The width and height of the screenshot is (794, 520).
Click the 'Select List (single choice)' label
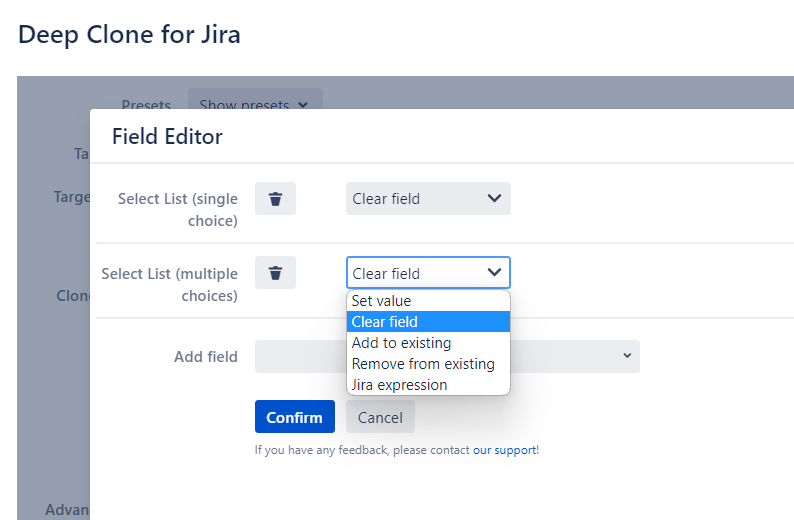(178, 210)
